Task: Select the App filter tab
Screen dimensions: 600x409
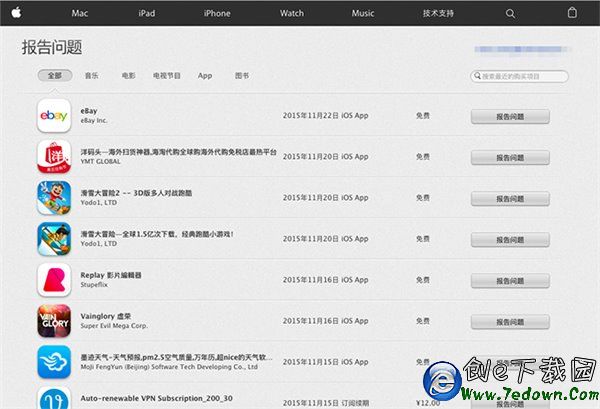Action: 205,76
